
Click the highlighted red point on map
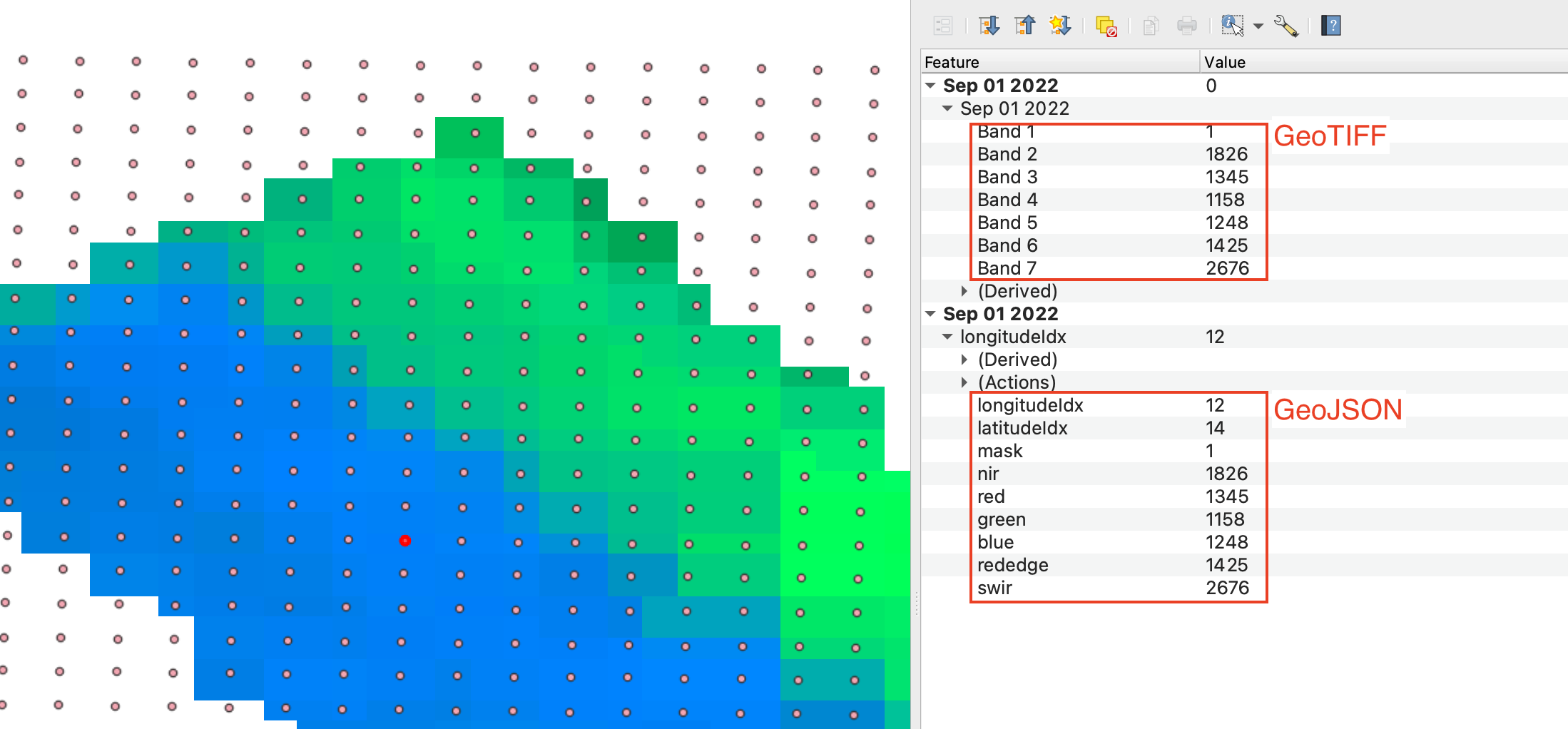(405, 541)
